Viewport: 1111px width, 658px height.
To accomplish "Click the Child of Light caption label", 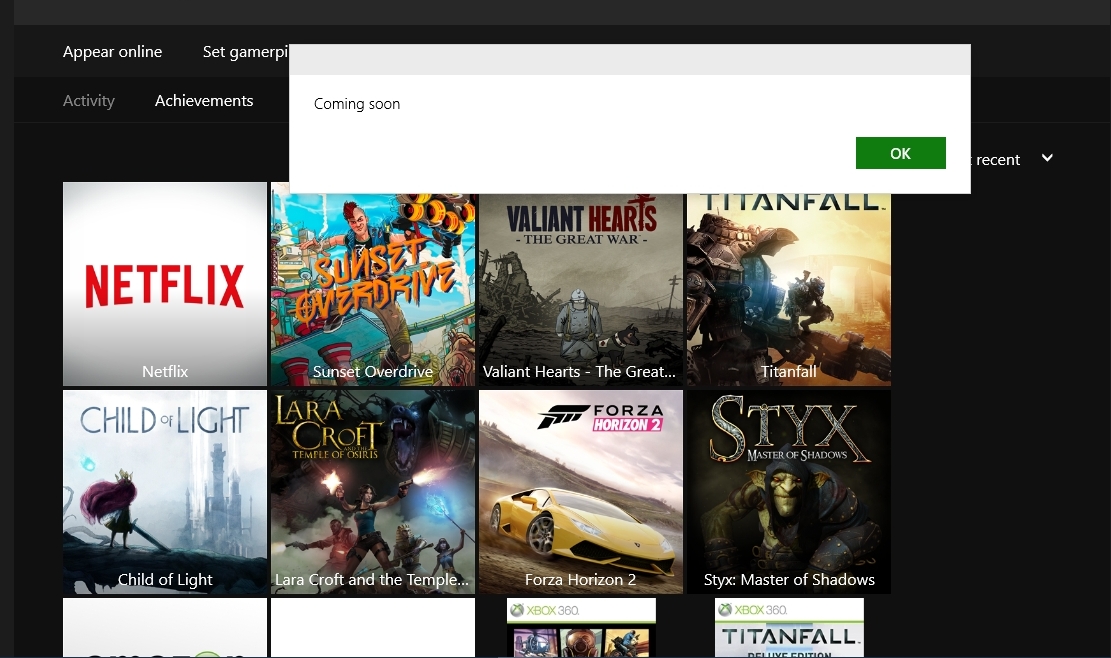I will (x=165, y=579).
